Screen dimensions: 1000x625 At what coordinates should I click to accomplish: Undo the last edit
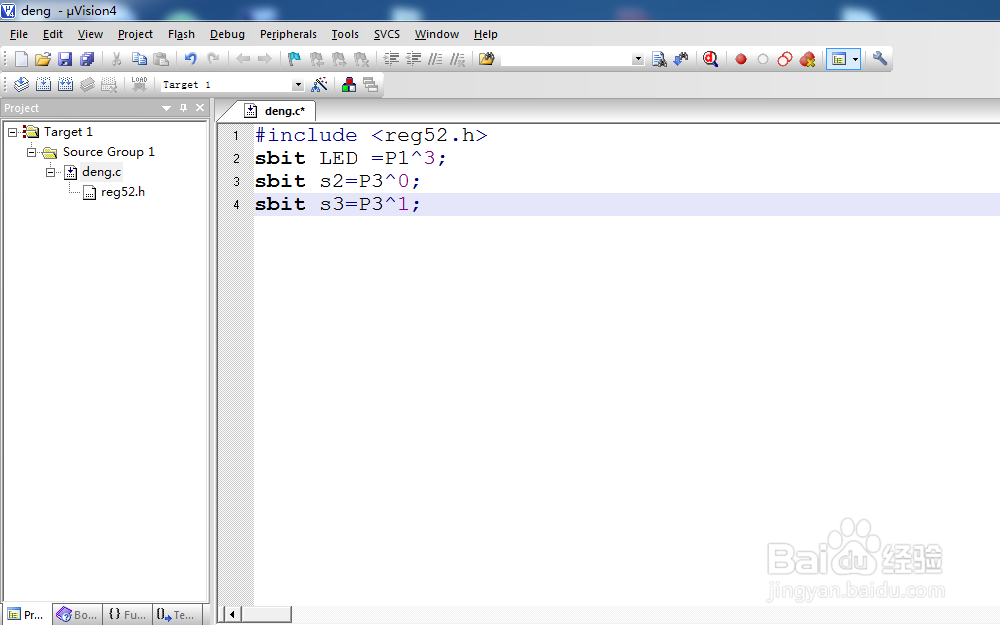[x=191, y=59]
